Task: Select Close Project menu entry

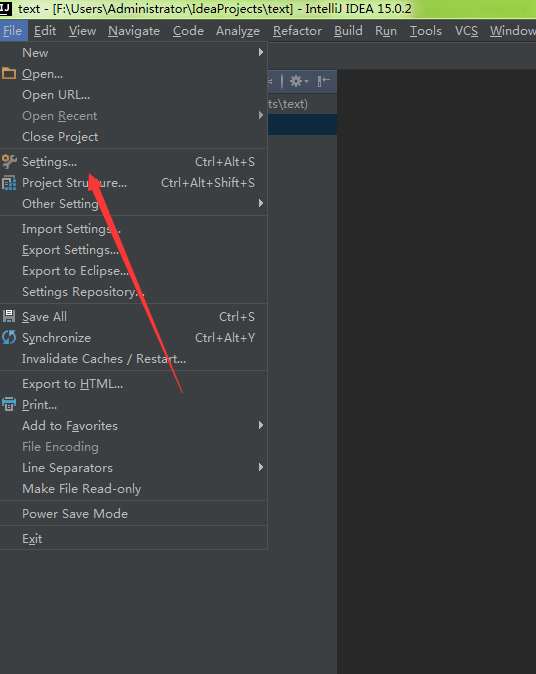Action: (x=133, y=137)
